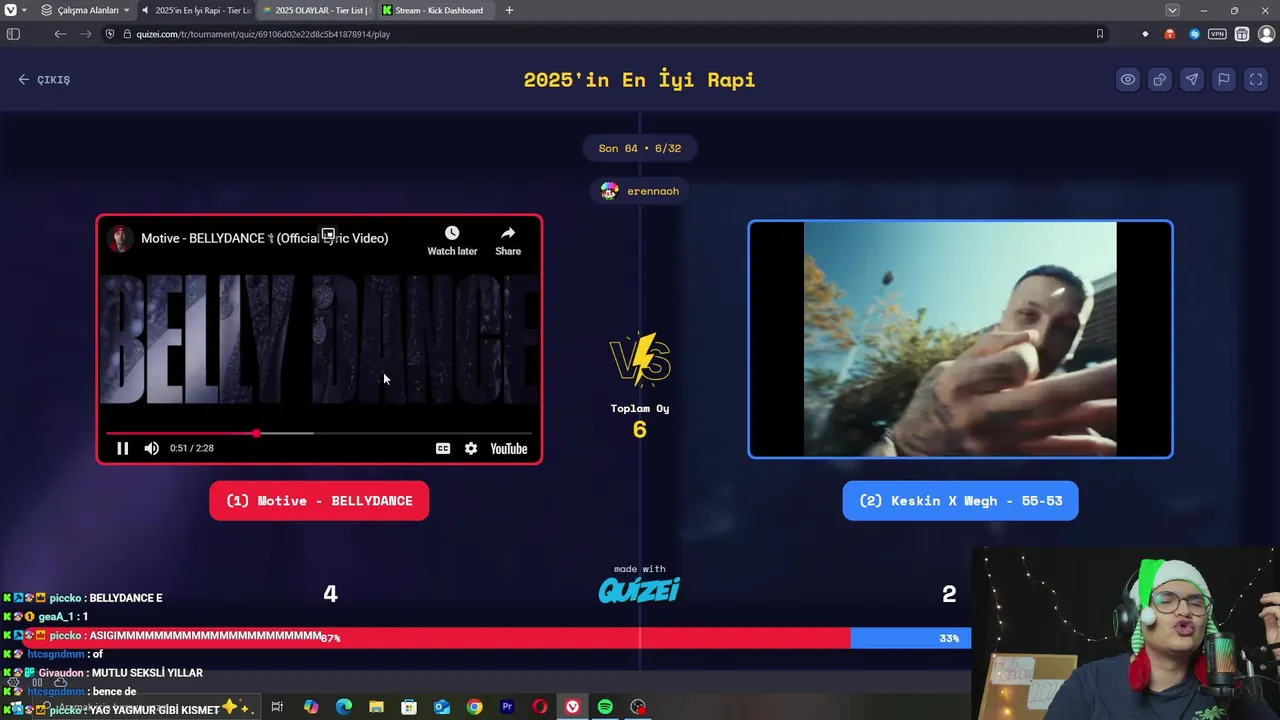The image size is (1280, 720).
Task: Click the ÇIKIŞ back arrow link
Action: tap(44, 80)
